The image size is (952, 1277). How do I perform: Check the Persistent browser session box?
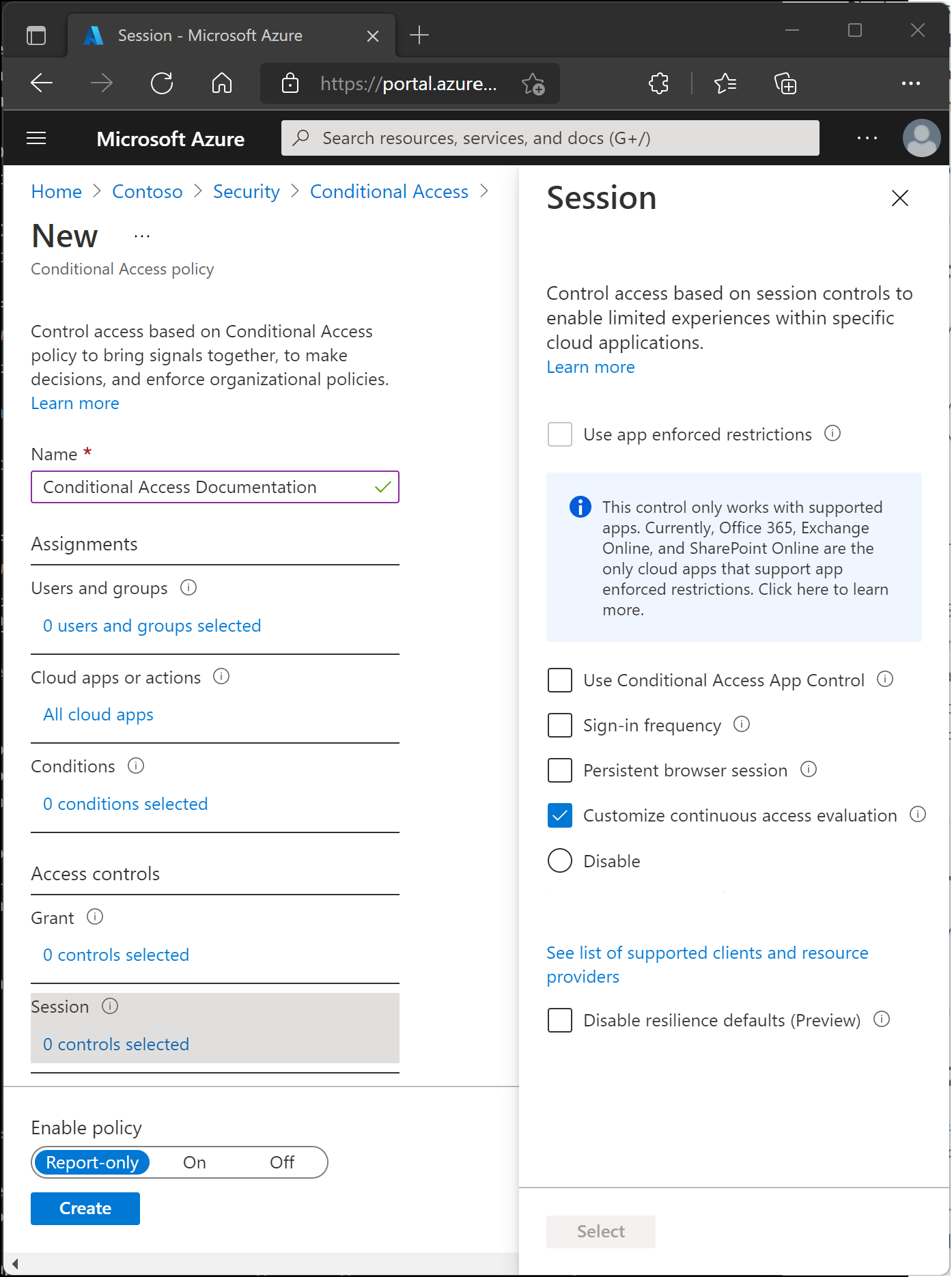(560, 770)
